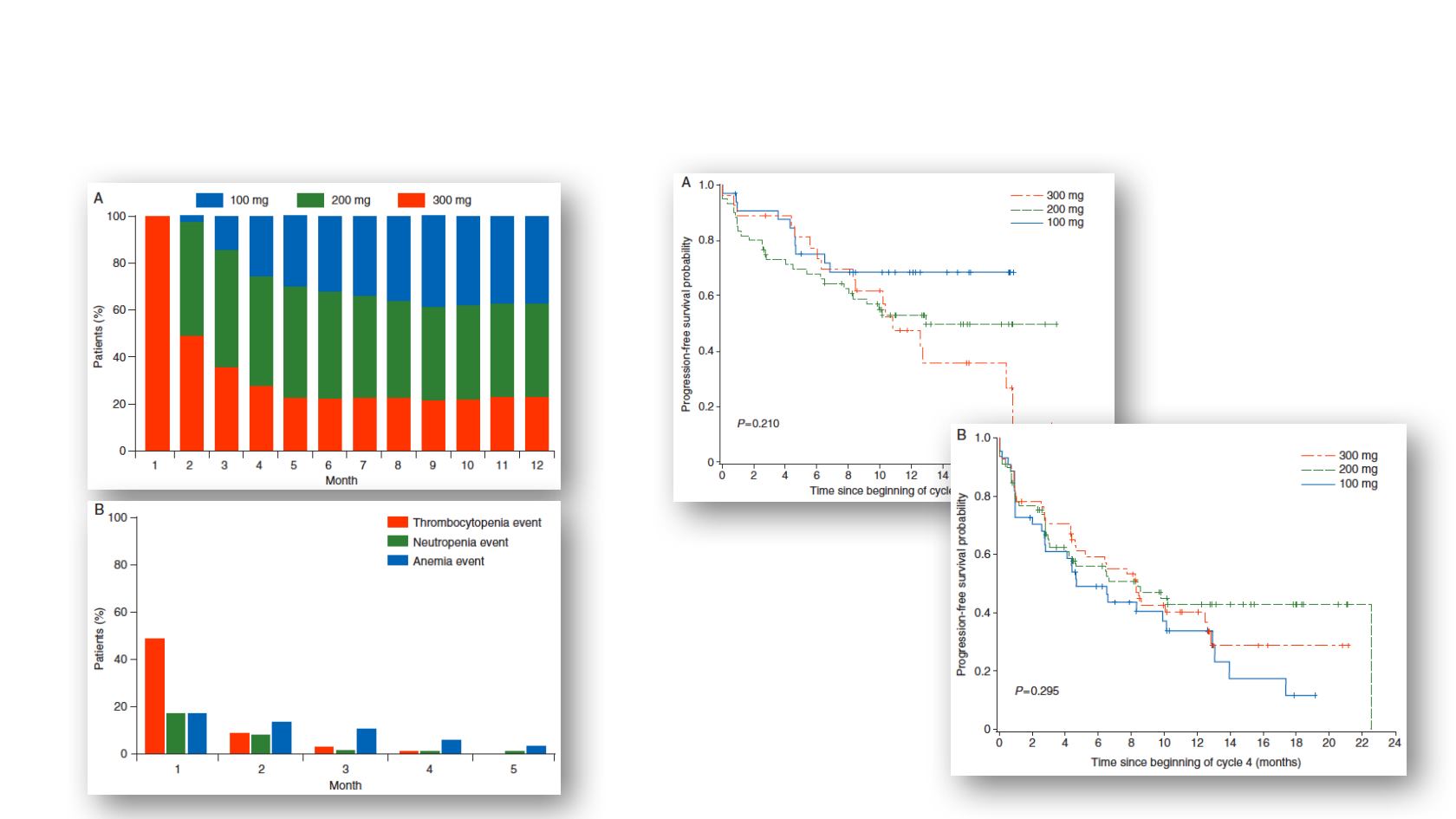Click the blue Anemia event legend swatch
Image resolution: width=1456 pixels, height=819 pixels.
(397, 561)
